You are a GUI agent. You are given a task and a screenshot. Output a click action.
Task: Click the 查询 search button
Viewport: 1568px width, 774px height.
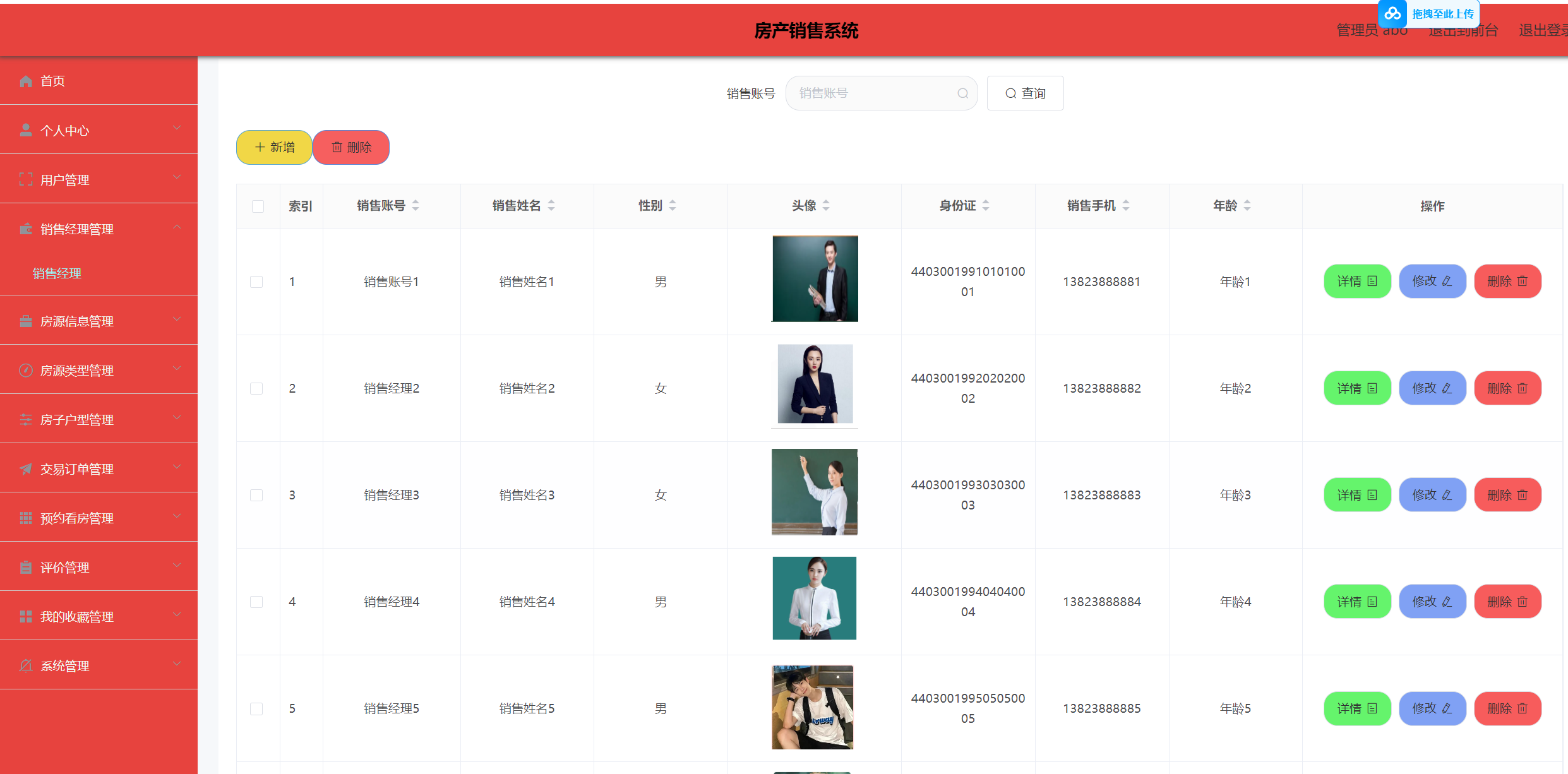1025,93
